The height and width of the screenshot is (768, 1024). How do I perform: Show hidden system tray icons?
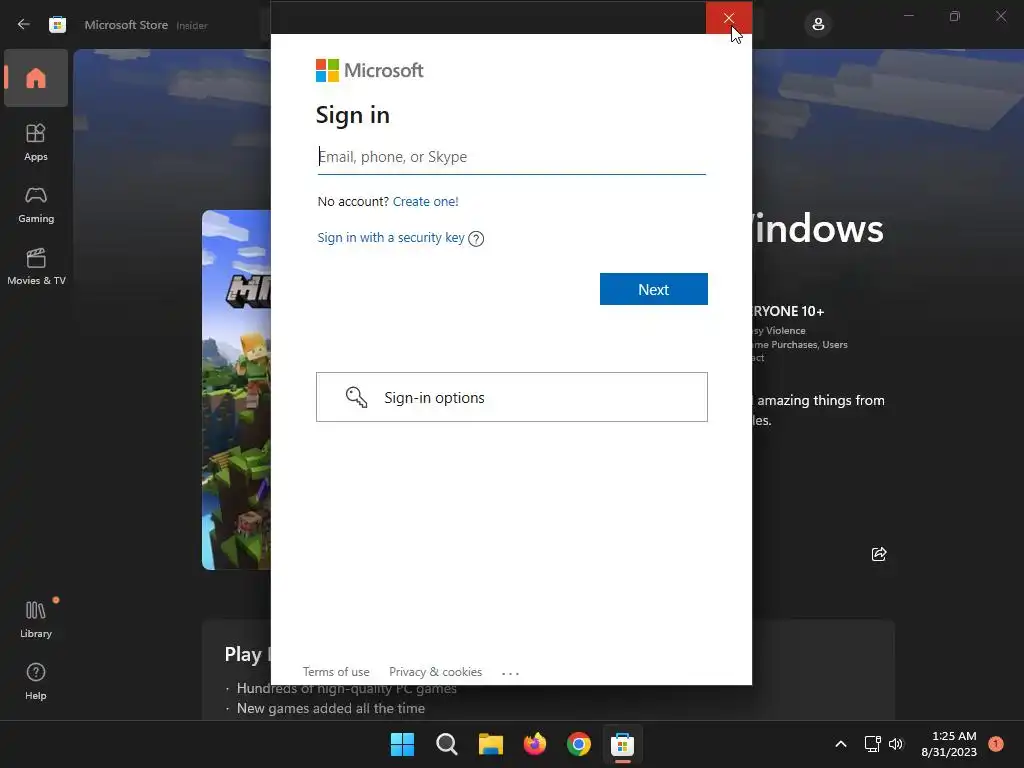[x=841, y=744]
